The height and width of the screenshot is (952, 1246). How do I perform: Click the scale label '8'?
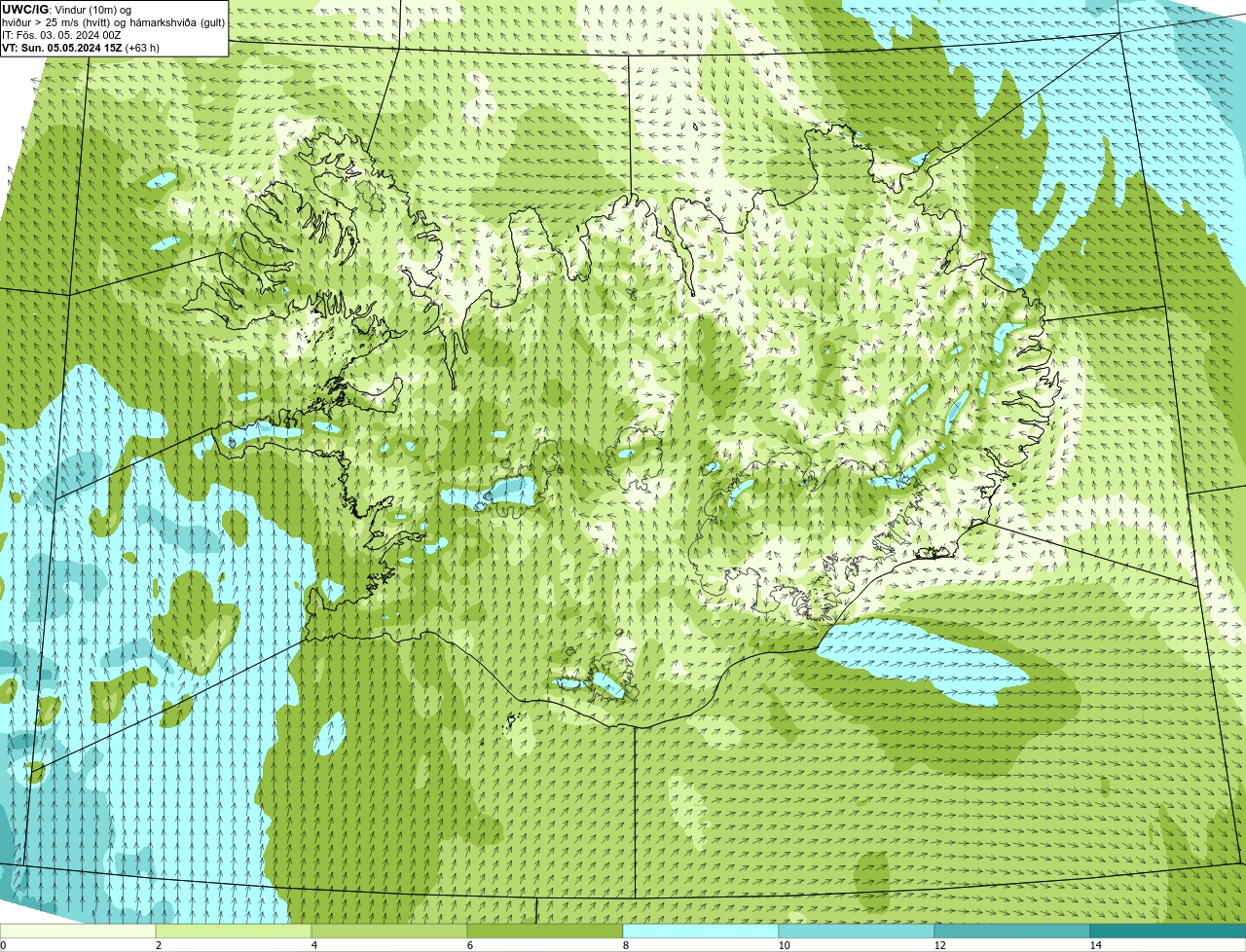point(626,945)
